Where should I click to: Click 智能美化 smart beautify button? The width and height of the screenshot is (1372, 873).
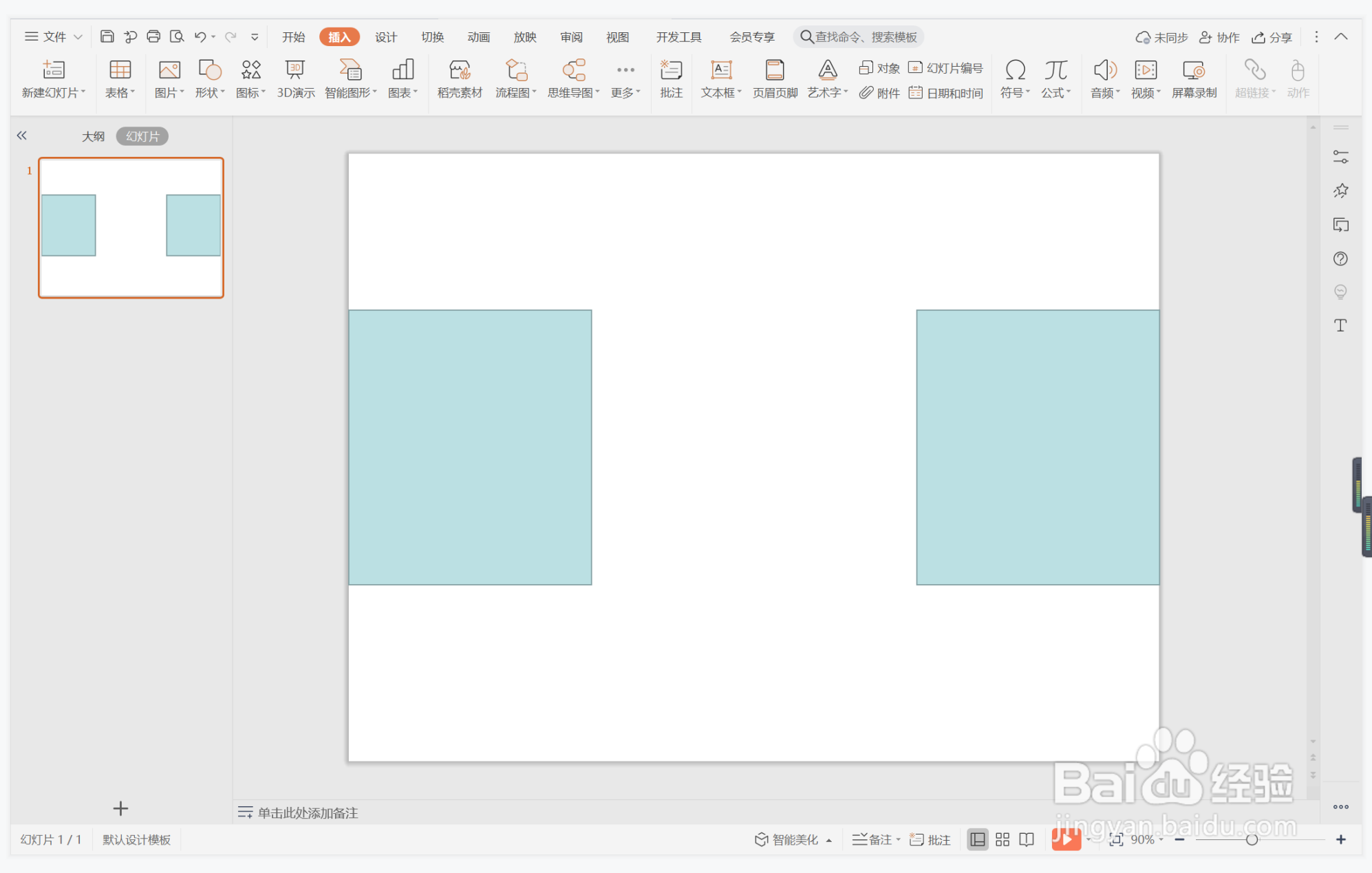tap(793, 839)
